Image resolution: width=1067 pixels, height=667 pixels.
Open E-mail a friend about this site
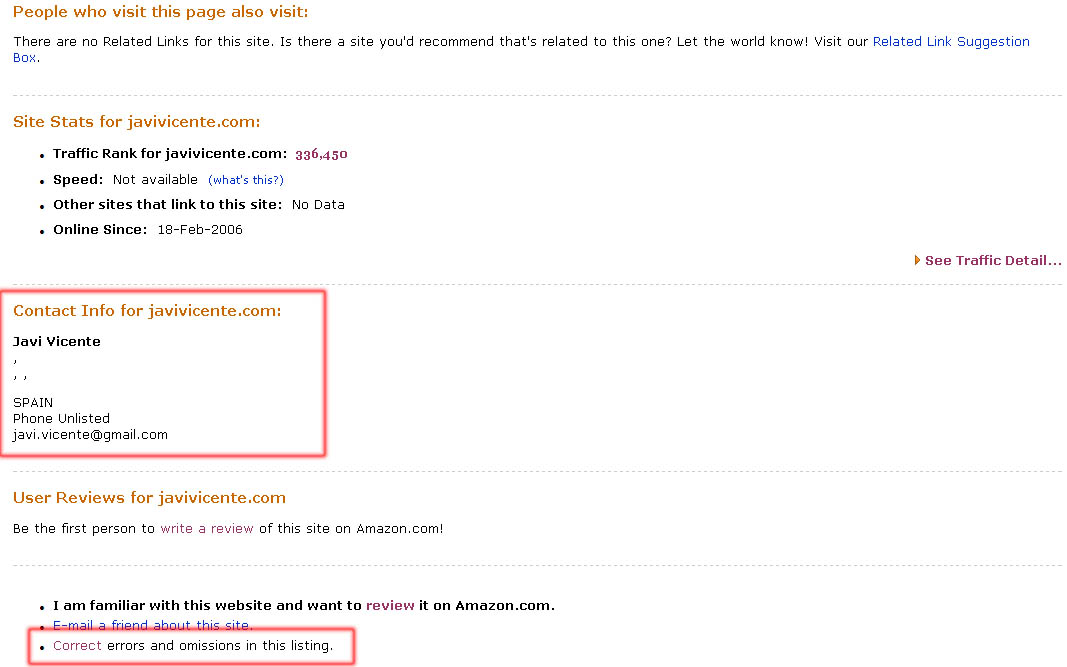coord(152,625)
